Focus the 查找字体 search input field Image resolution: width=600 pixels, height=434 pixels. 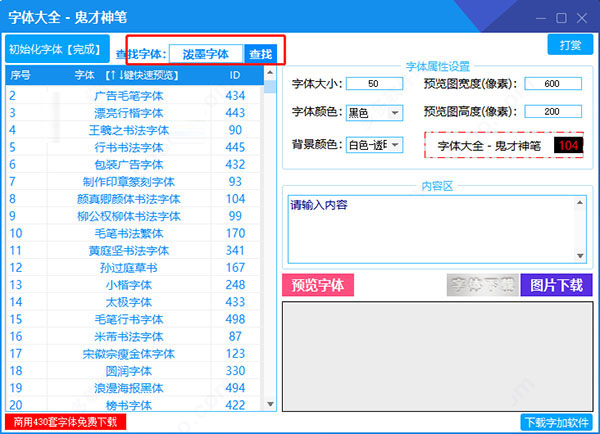coord(206,54)
